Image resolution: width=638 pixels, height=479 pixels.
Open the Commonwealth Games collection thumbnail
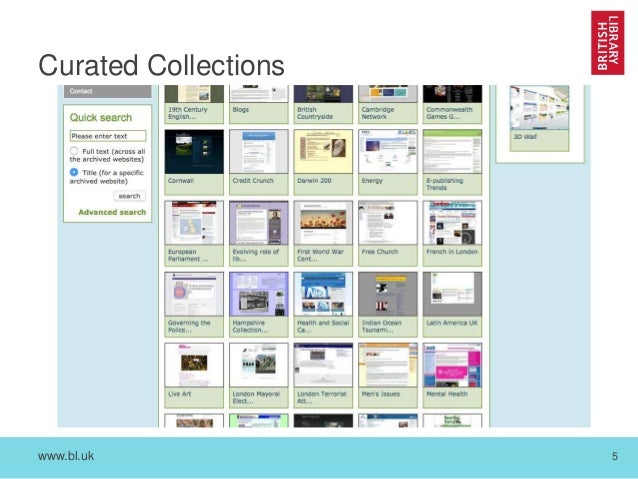[x=452, y=94]
